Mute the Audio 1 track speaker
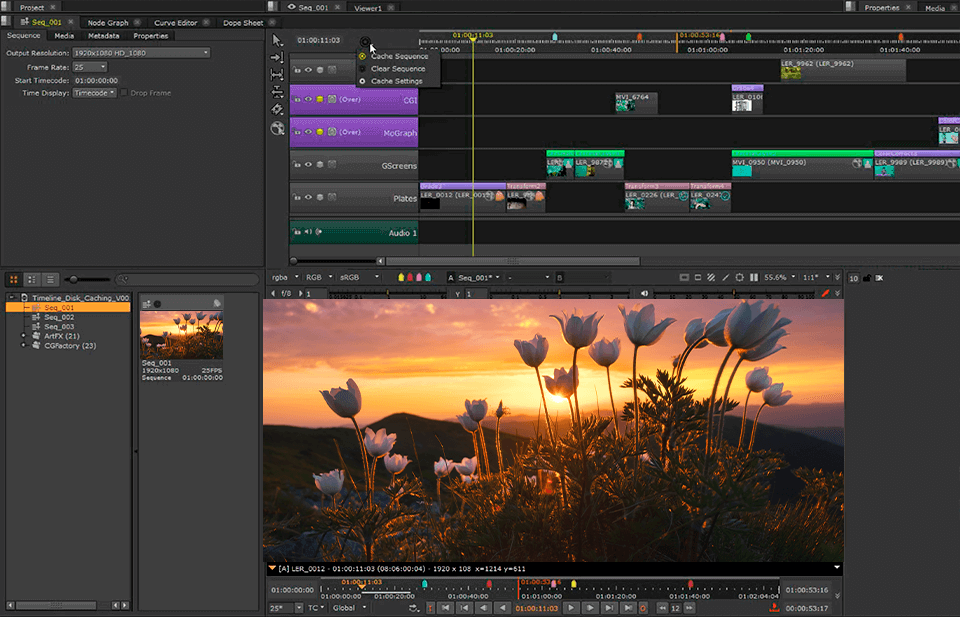Viewport: 960px width, 617px height. click(x=308, y=232)
